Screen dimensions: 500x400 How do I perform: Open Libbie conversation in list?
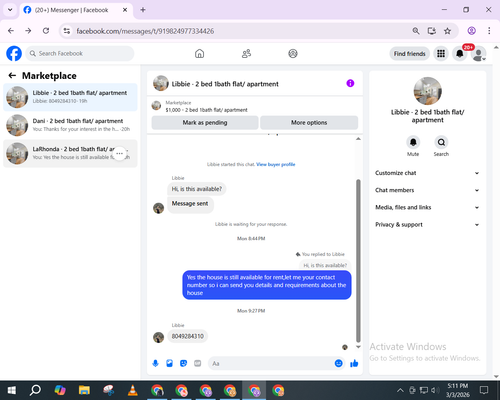pos(70,97)
